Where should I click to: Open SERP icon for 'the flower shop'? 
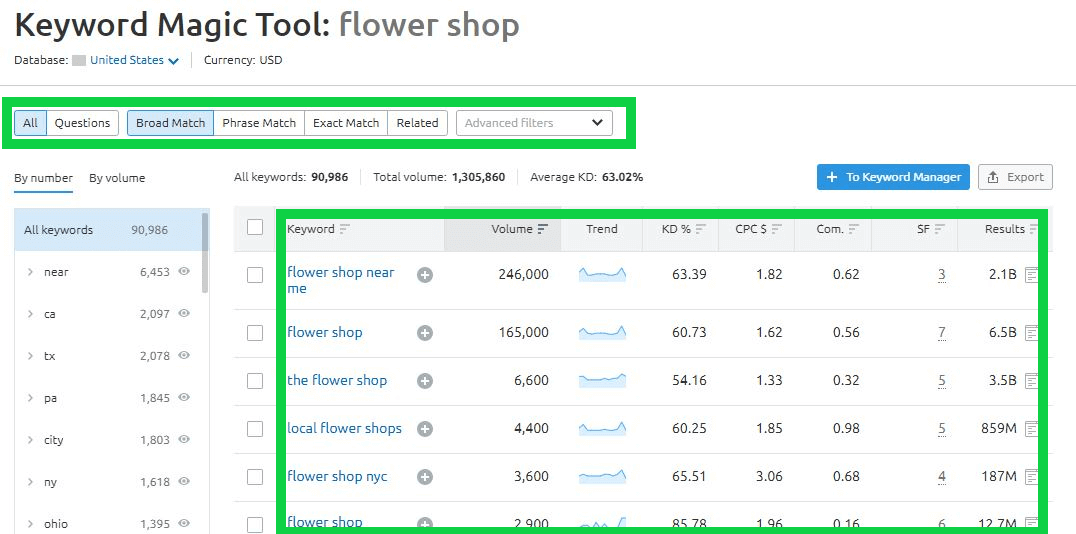[x=1031, y=381]
